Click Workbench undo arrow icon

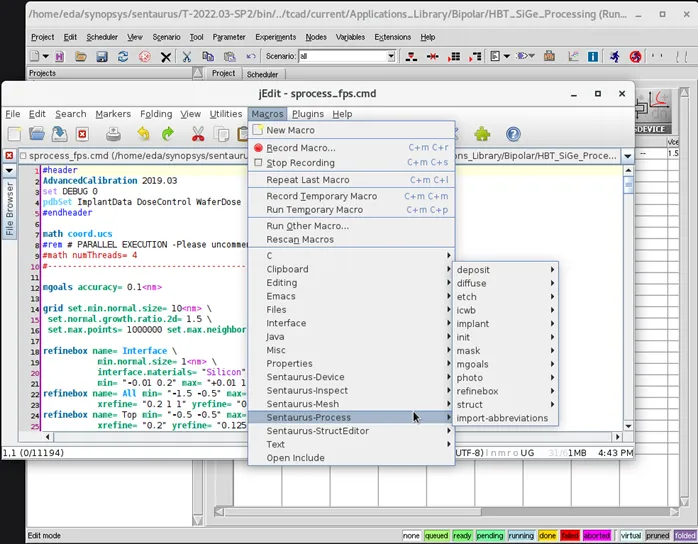click(x=251, y=57)
